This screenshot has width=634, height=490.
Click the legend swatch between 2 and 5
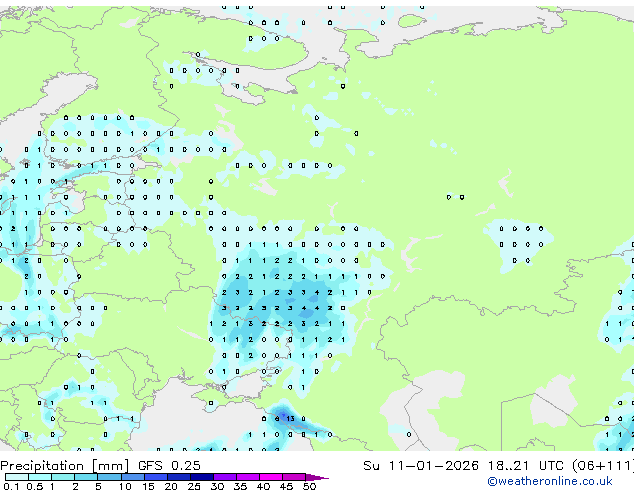[x=86, y=477]
